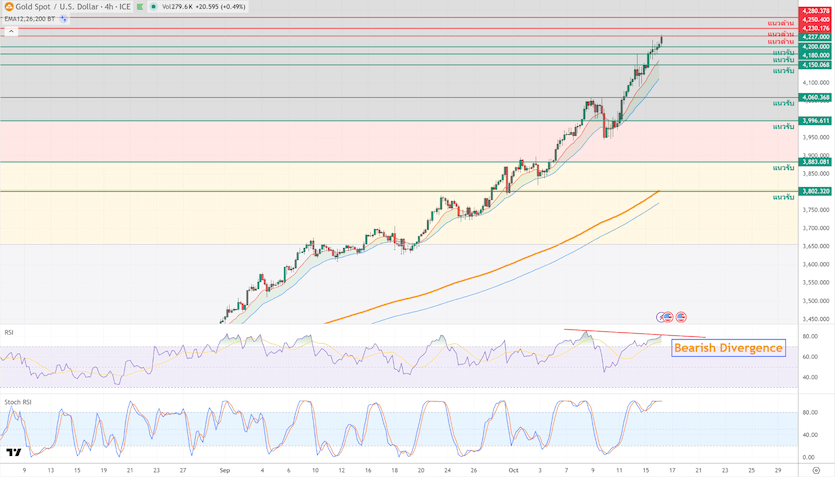The image size is (835, 477).
Task: Click the Oct label on time axis
Action: (x=514, y=468)
